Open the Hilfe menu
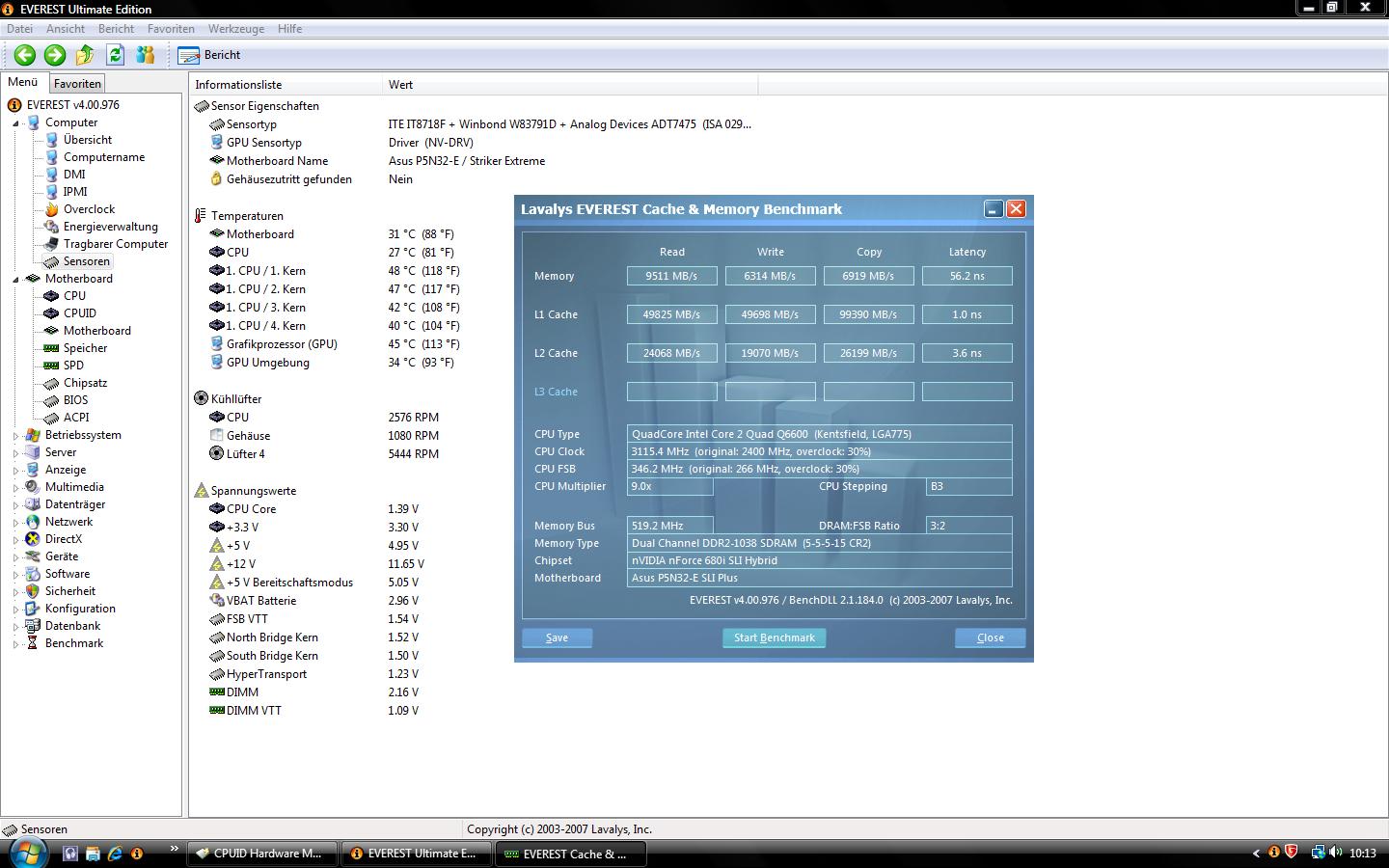This screenshot has width=1389, height=868. (x=289, y=29)
